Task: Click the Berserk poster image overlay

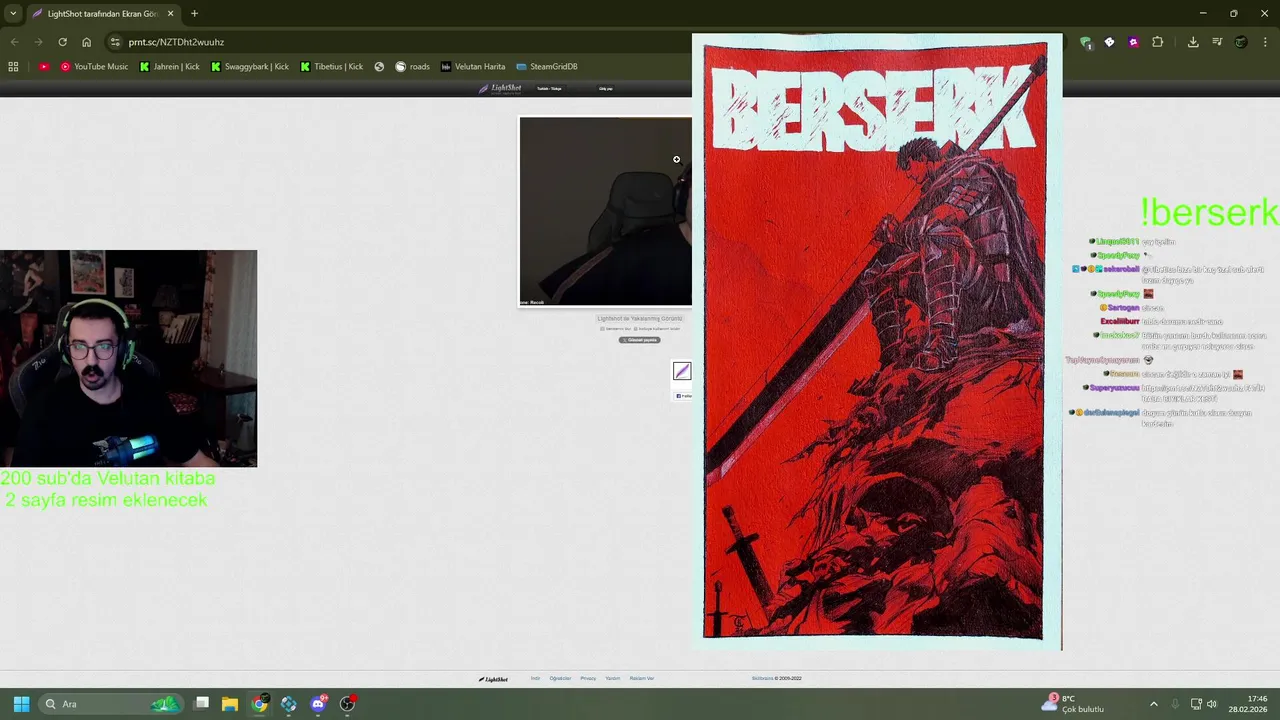Action: point(877,342)
